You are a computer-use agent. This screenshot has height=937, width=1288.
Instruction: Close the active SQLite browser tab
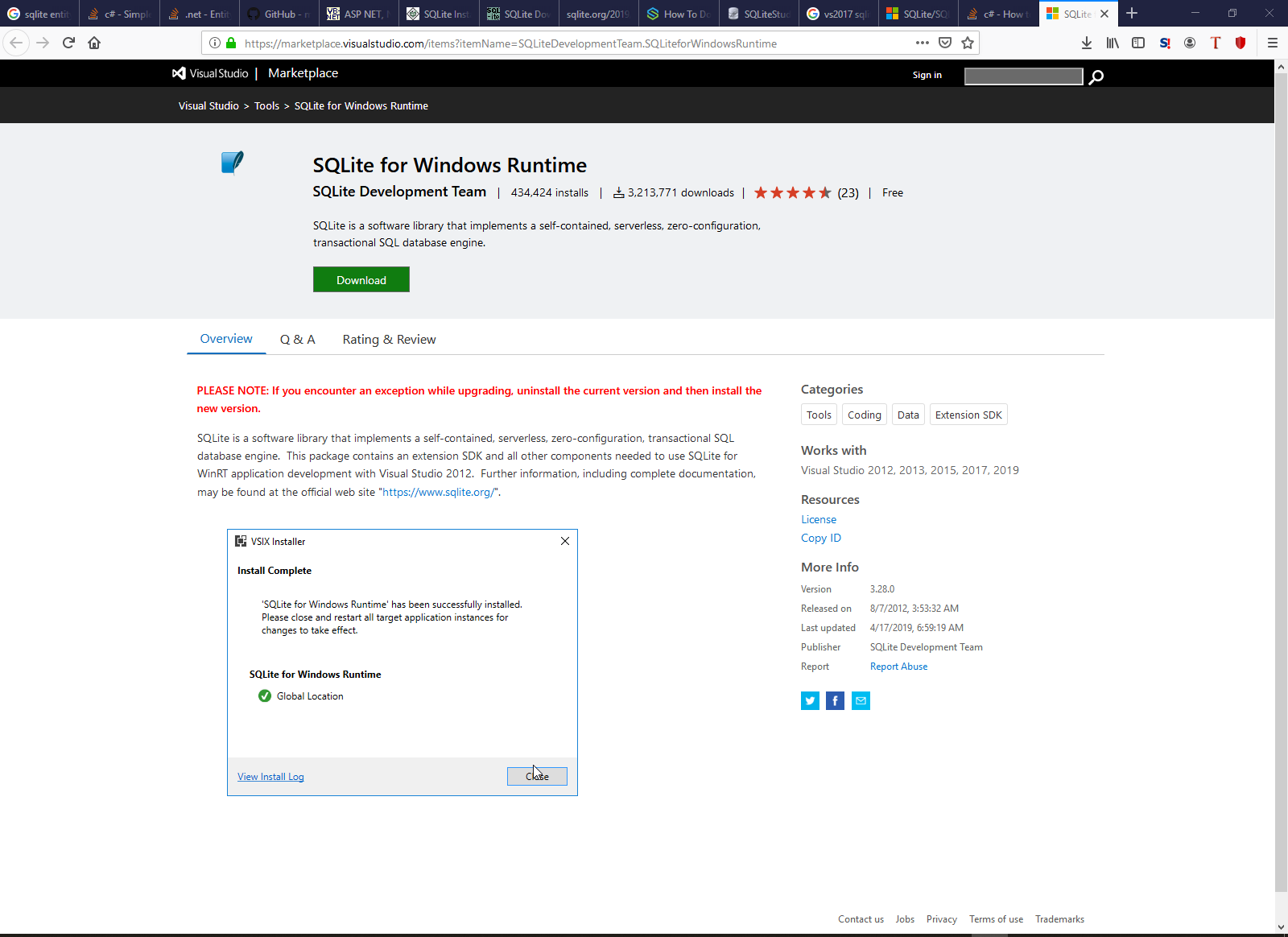pos(1104,14)
